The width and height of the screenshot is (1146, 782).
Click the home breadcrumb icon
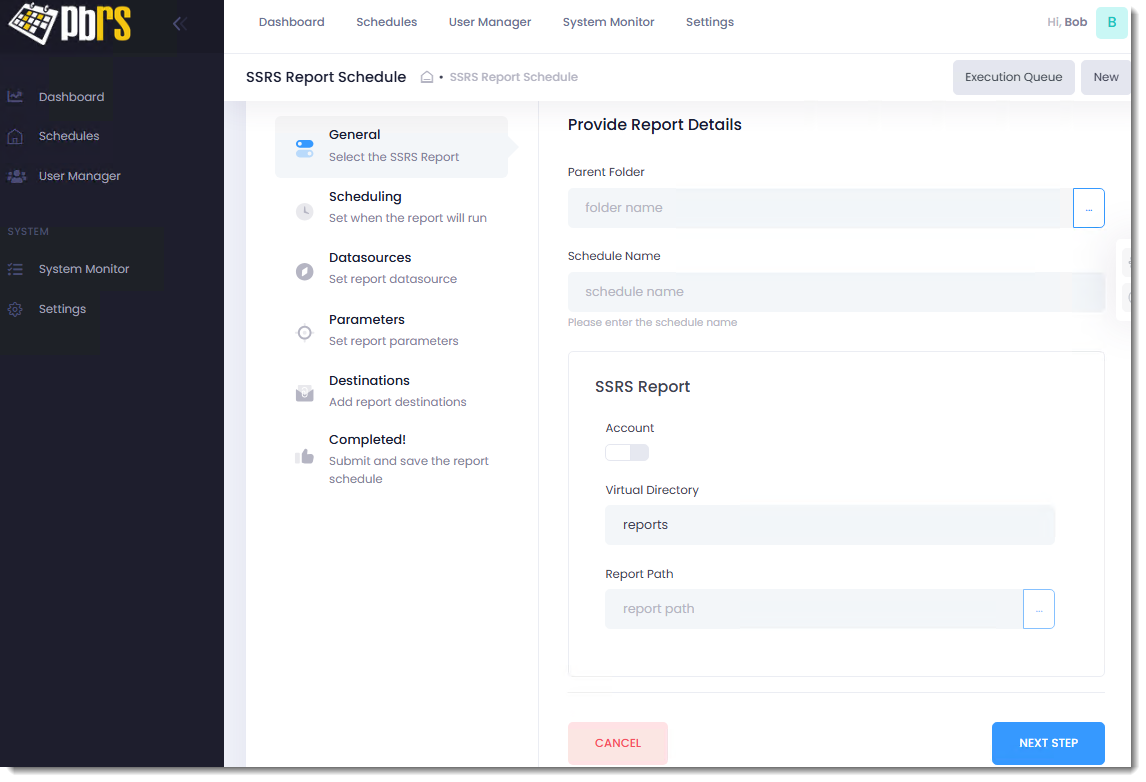pos(427,77)
